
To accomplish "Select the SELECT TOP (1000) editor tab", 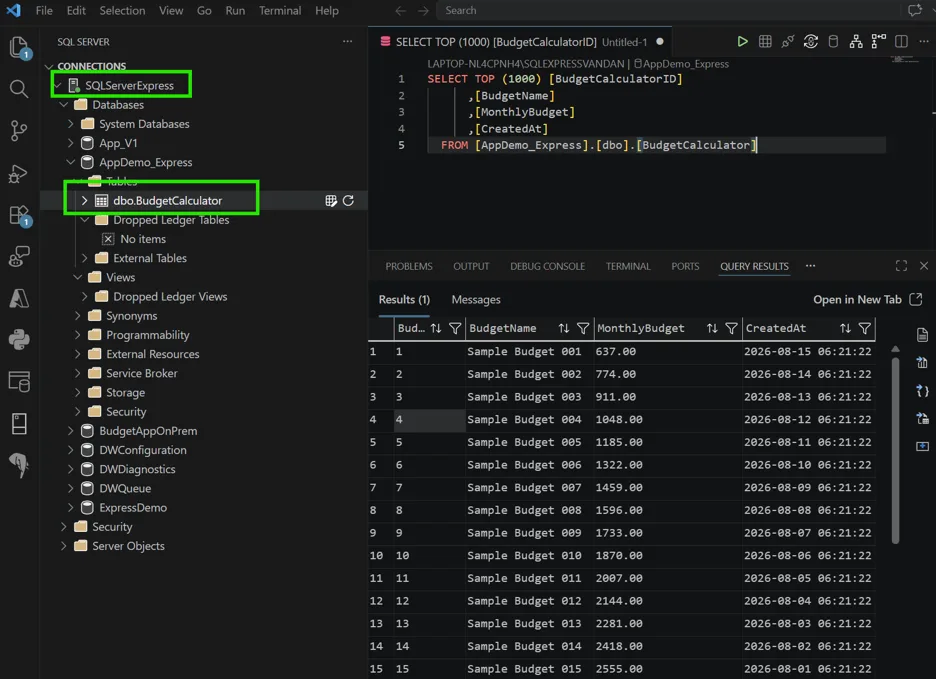I will pyautogui.click(x=521, y=42).
